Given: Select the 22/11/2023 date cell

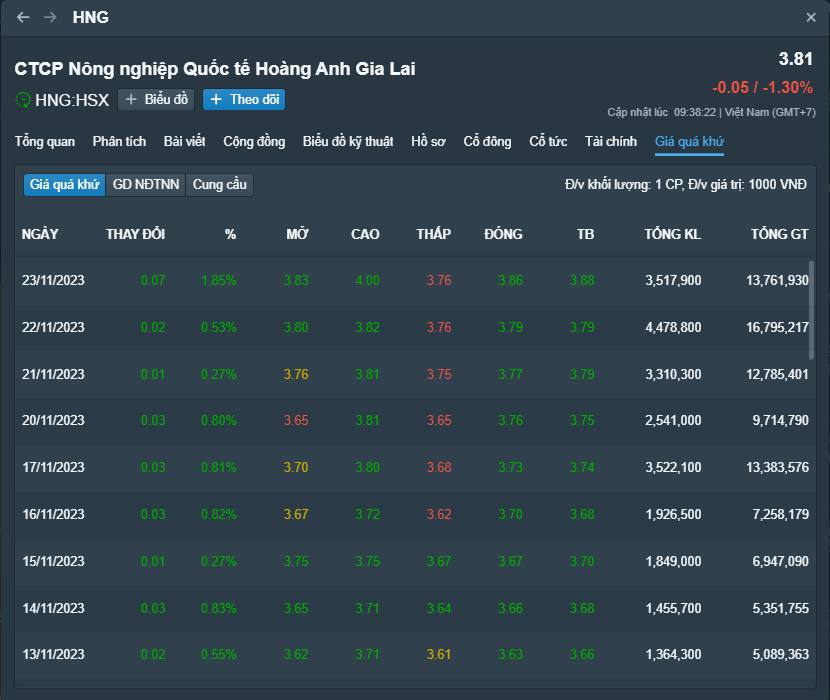Looking at the screenshot, I should [x=53, y=327].
